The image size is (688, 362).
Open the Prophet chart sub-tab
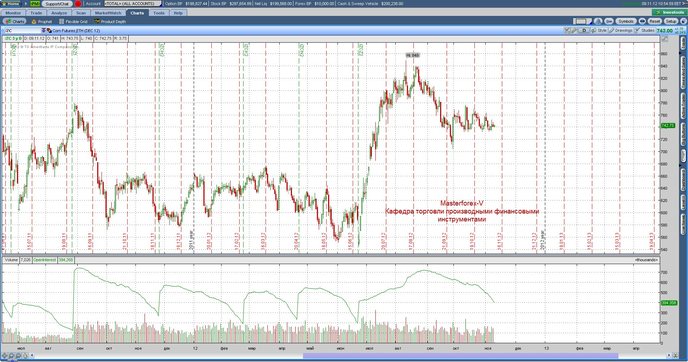click(42, 21)
